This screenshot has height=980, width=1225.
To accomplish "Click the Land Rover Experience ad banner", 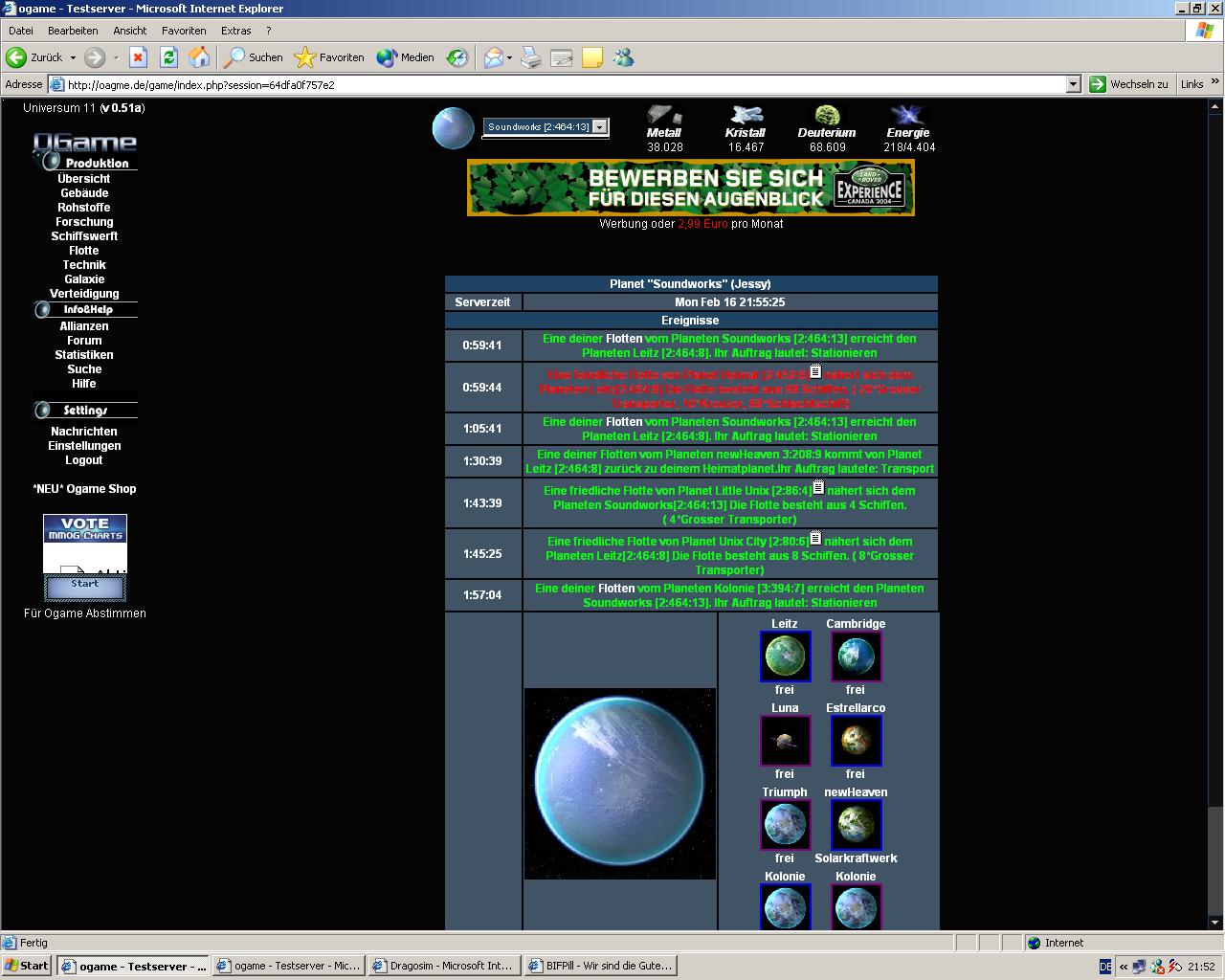I will tap(690, 188).
